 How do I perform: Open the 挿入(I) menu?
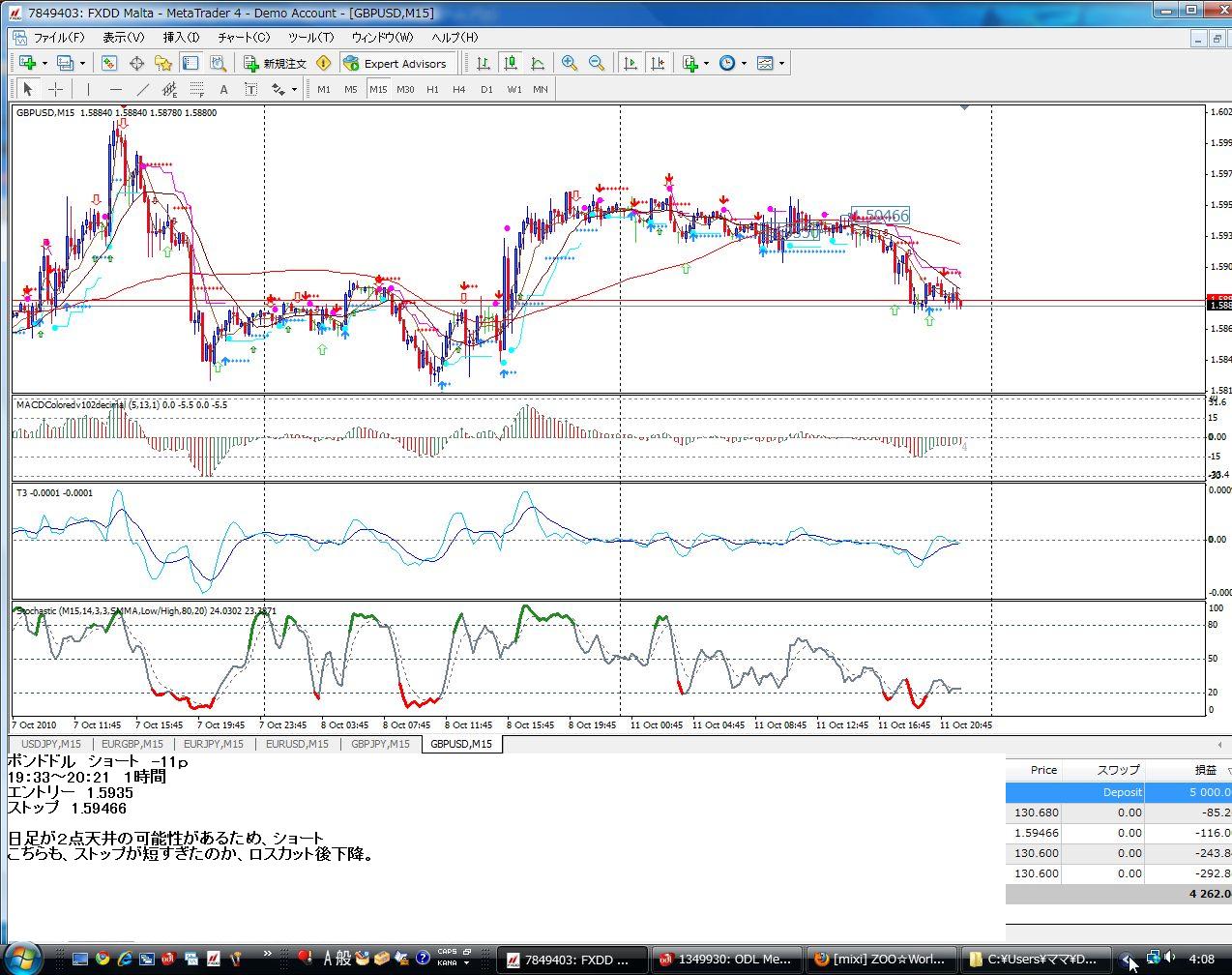181,37
